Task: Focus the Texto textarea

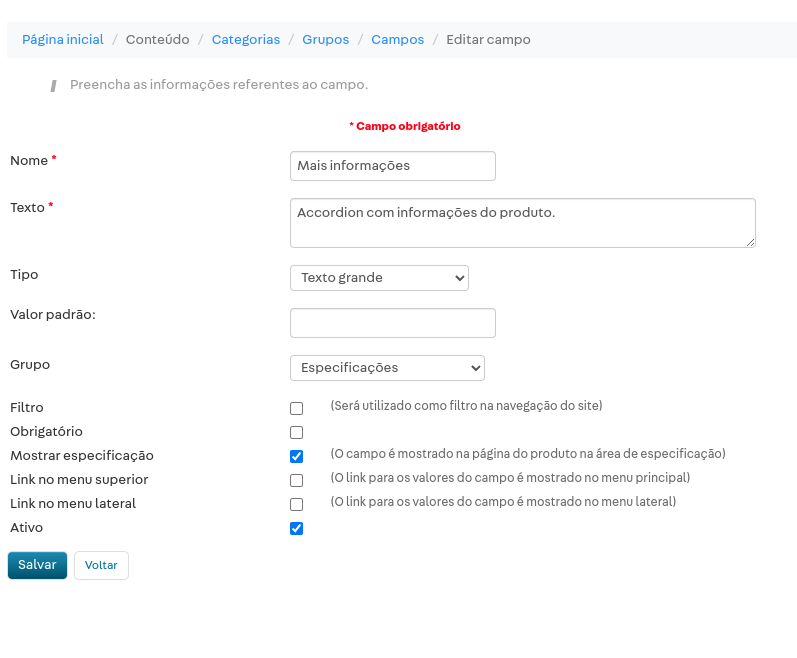Action: click(522, 222)
